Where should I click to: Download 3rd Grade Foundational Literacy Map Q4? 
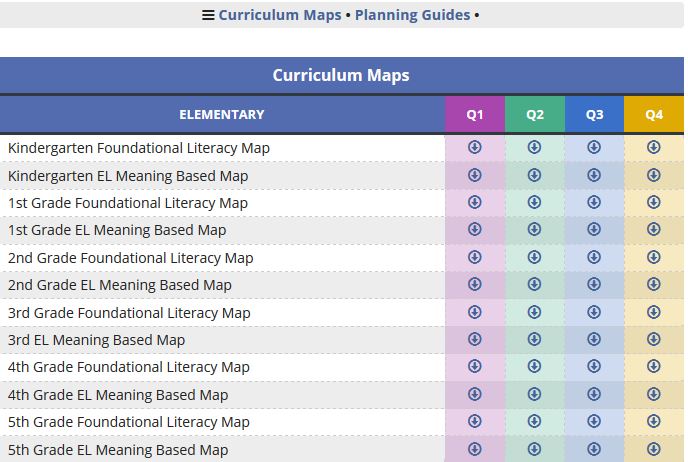click(x=653, y=312)
